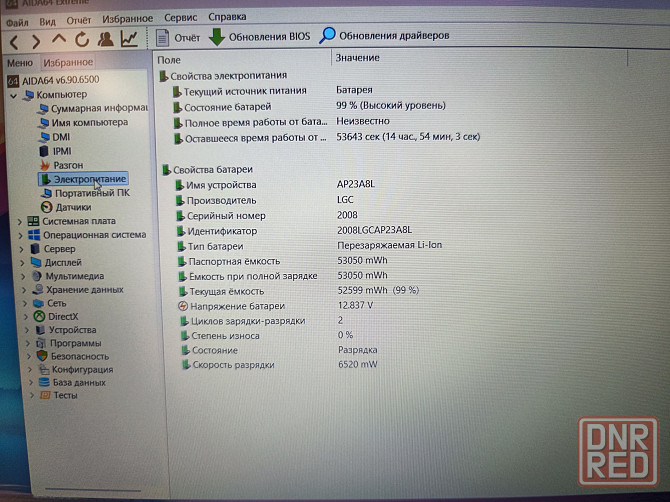Screen dimensions: 670x502
Task: Click the 12.837 V voltage value
Action: [x=355, y=305]
